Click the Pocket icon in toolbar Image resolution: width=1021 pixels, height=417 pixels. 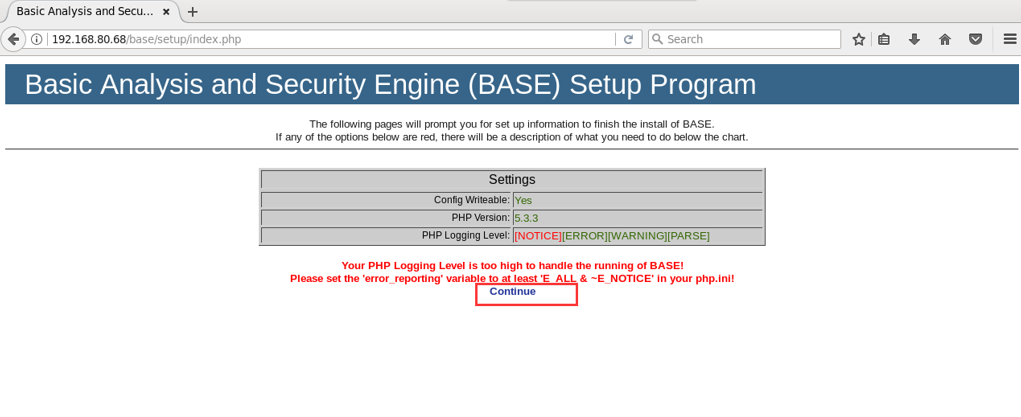pos(975,39)
